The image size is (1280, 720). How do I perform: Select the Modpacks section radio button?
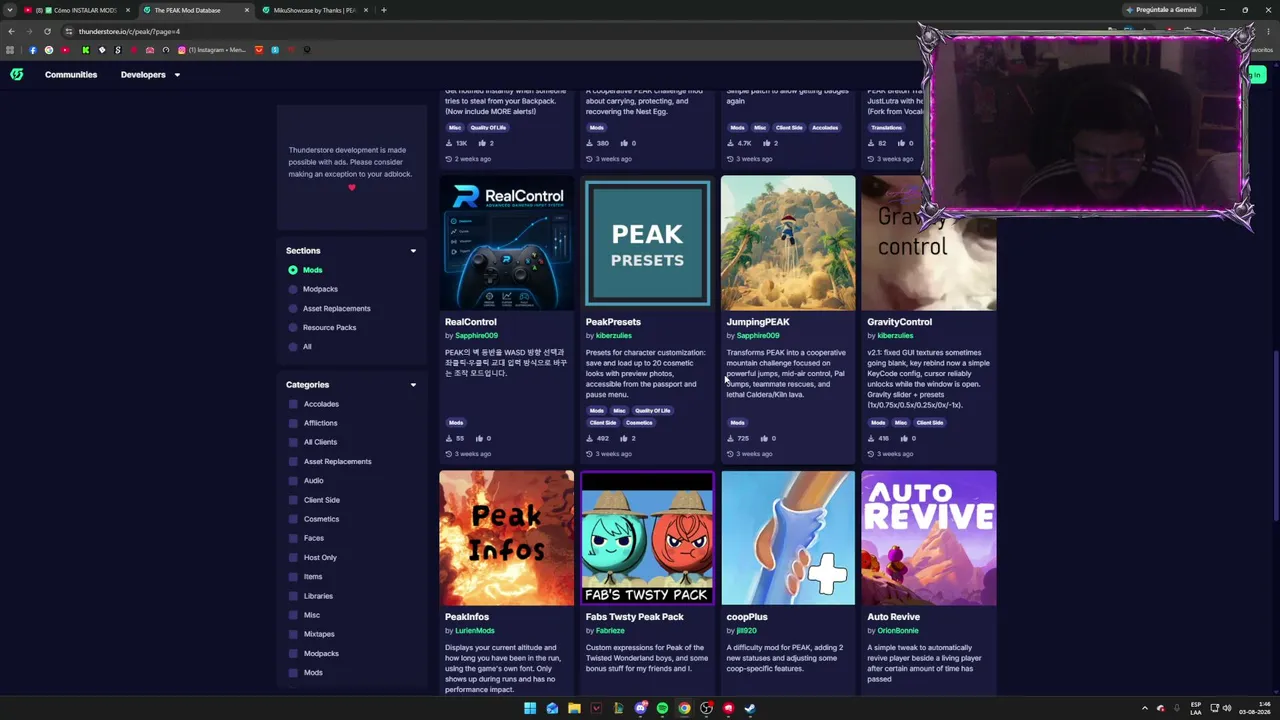coord(293,289)
